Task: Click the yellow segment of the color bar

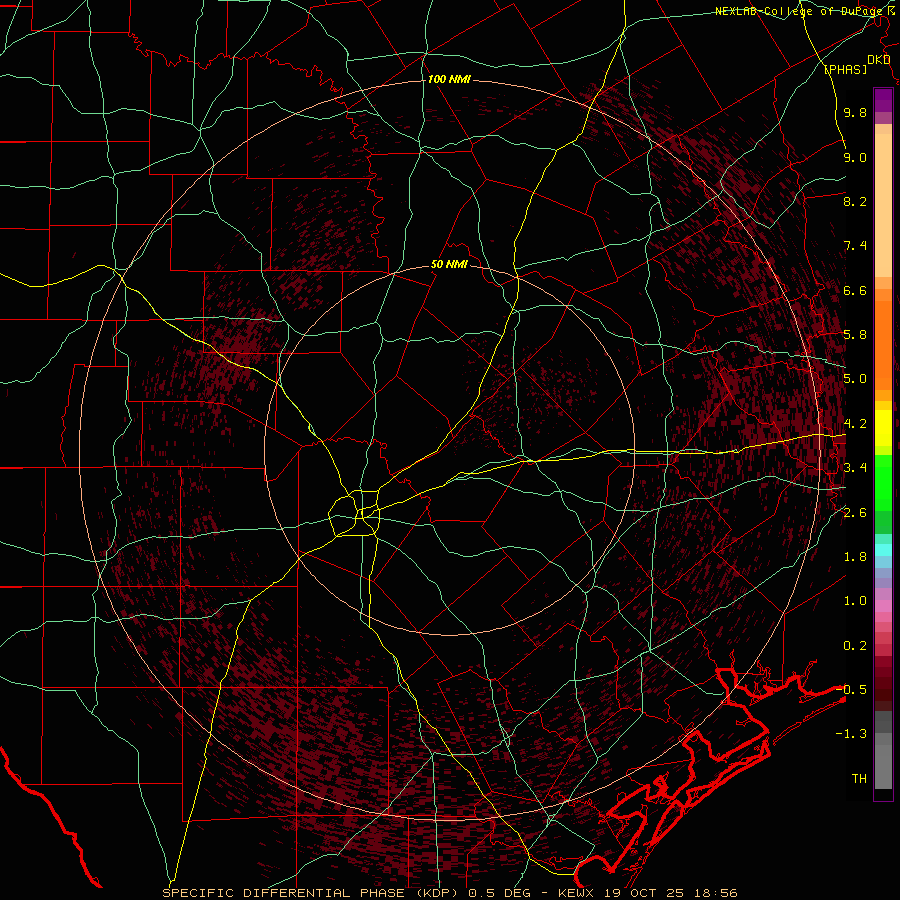Action: click(883, 428)
